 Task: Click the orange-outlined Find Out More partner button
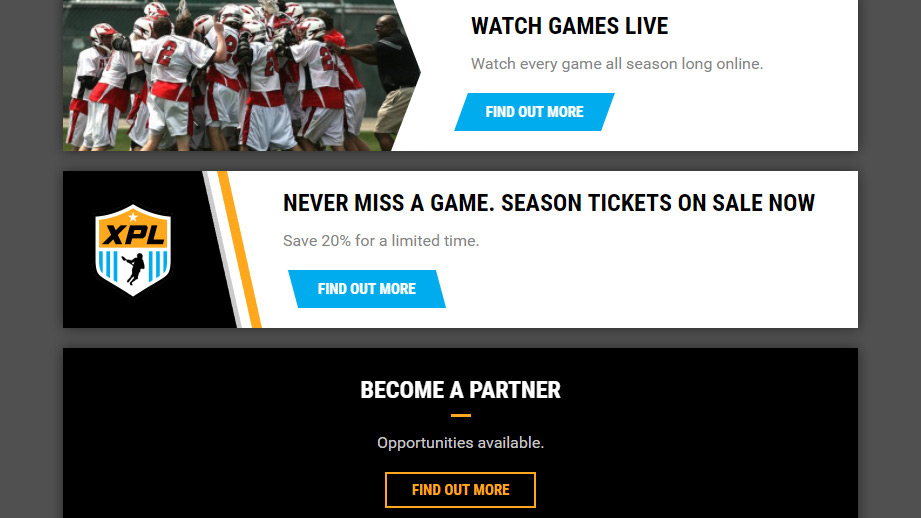(x=460, y=490)
